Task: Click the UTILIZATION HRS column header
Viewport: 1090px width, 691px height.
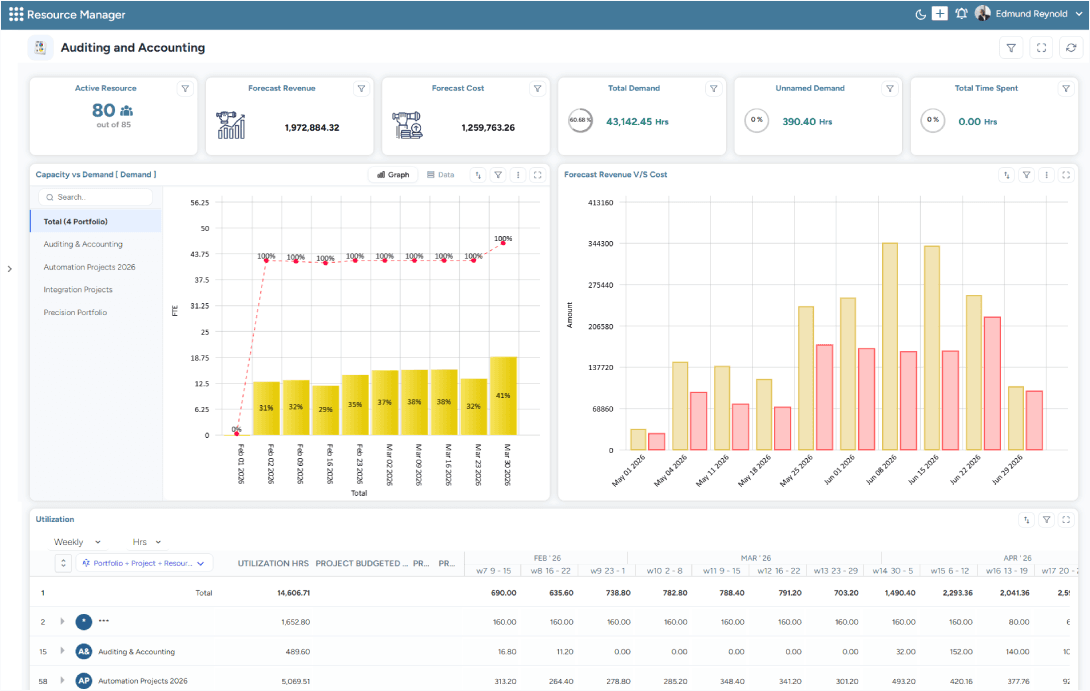Action: (x=273, y=564)
